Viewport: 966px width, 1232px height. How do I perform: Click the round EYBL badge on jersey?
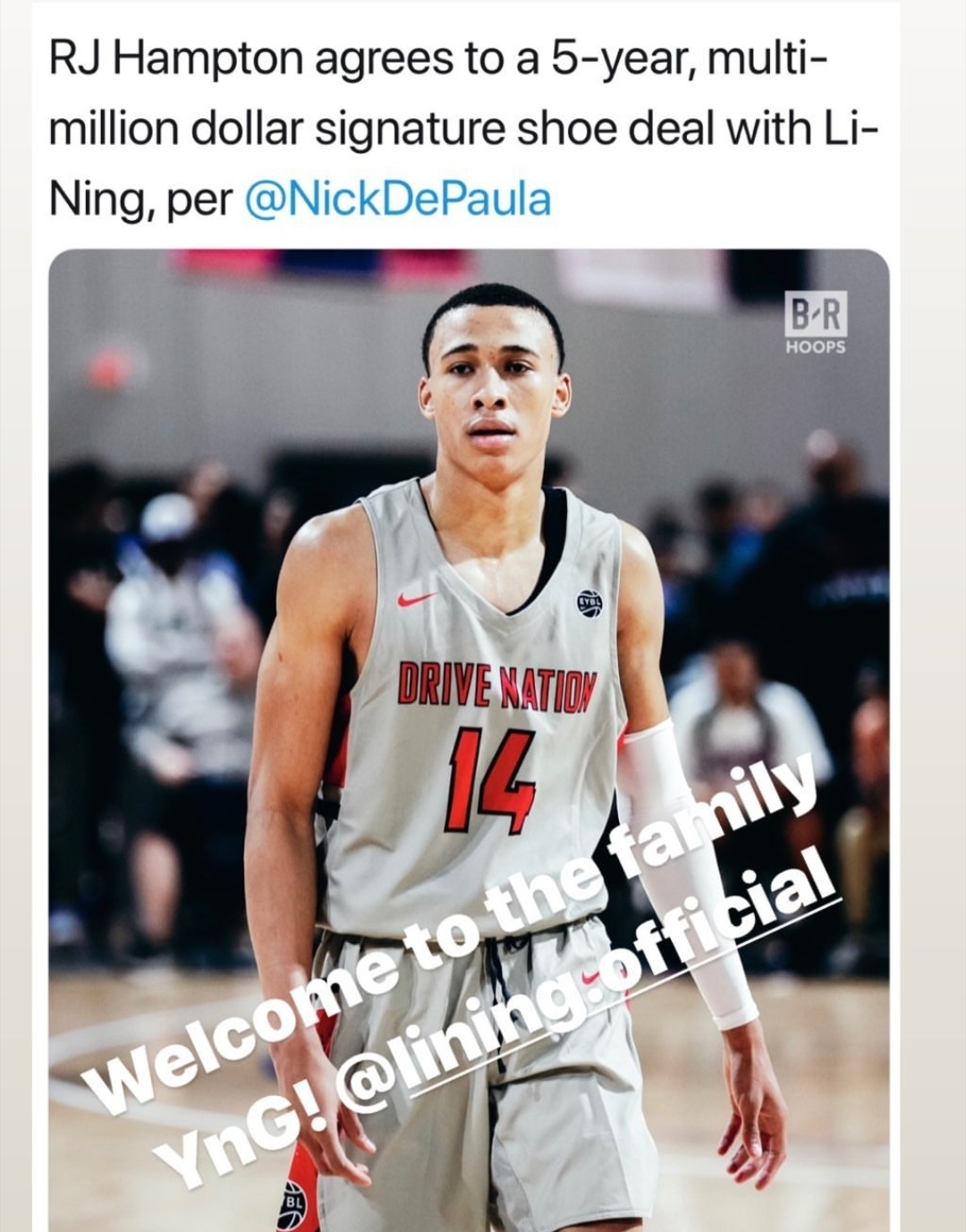[590, 603]
